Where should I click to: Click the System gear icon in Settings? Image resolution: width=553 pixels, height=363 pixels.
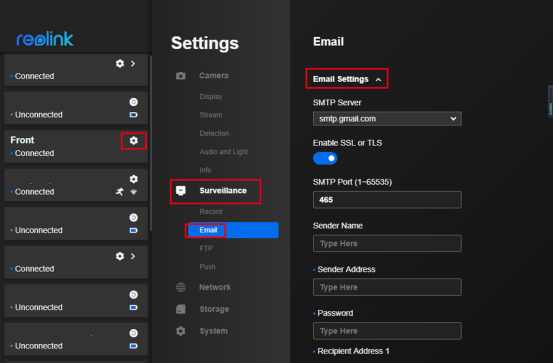click(181, 331)
